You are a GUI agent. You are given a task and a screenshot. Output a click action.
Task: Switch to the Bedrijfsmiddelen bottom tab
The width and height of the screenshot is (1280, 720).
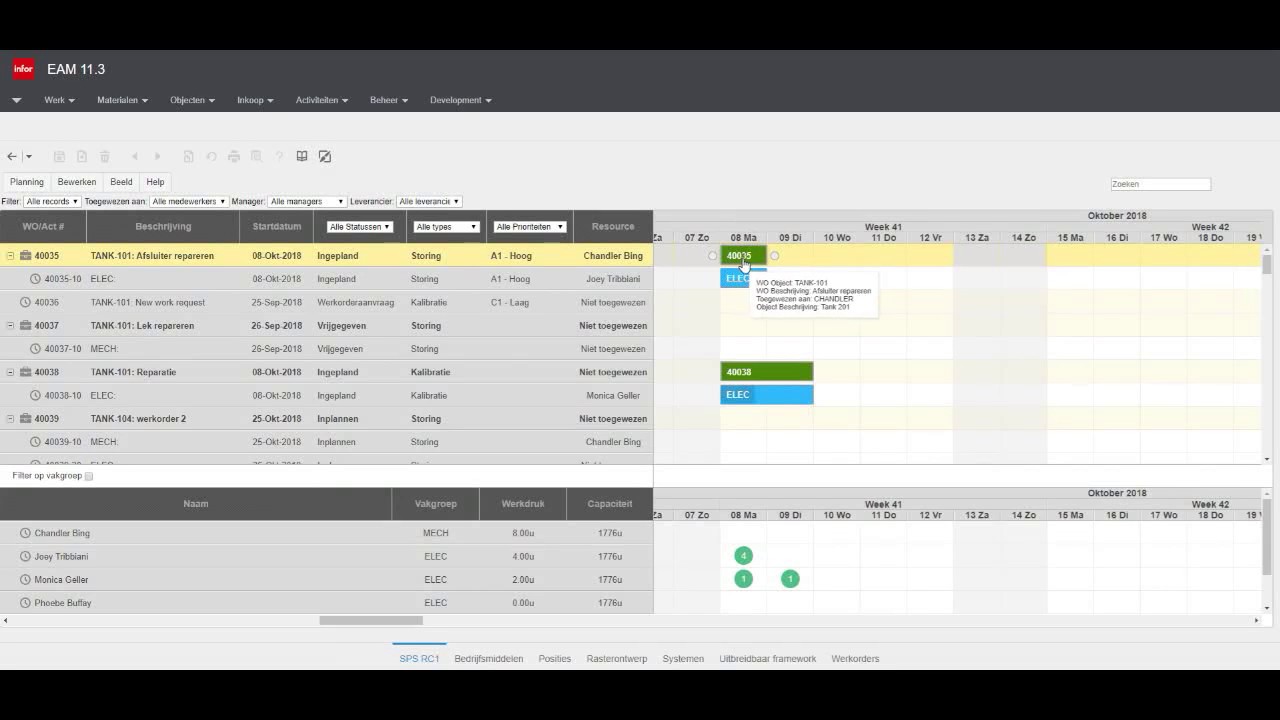(x=489, y=659)
